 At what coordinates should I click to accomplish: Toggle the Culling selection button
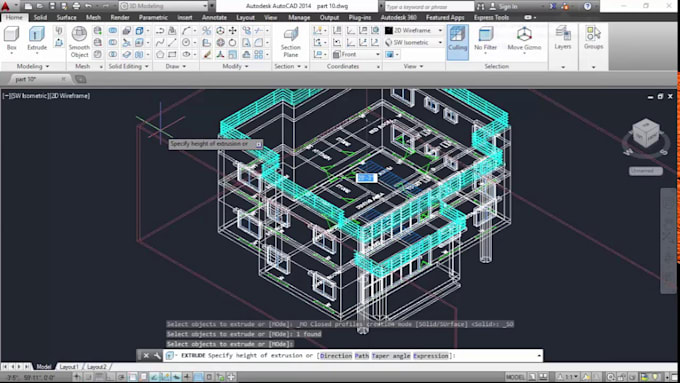[458, 42]
